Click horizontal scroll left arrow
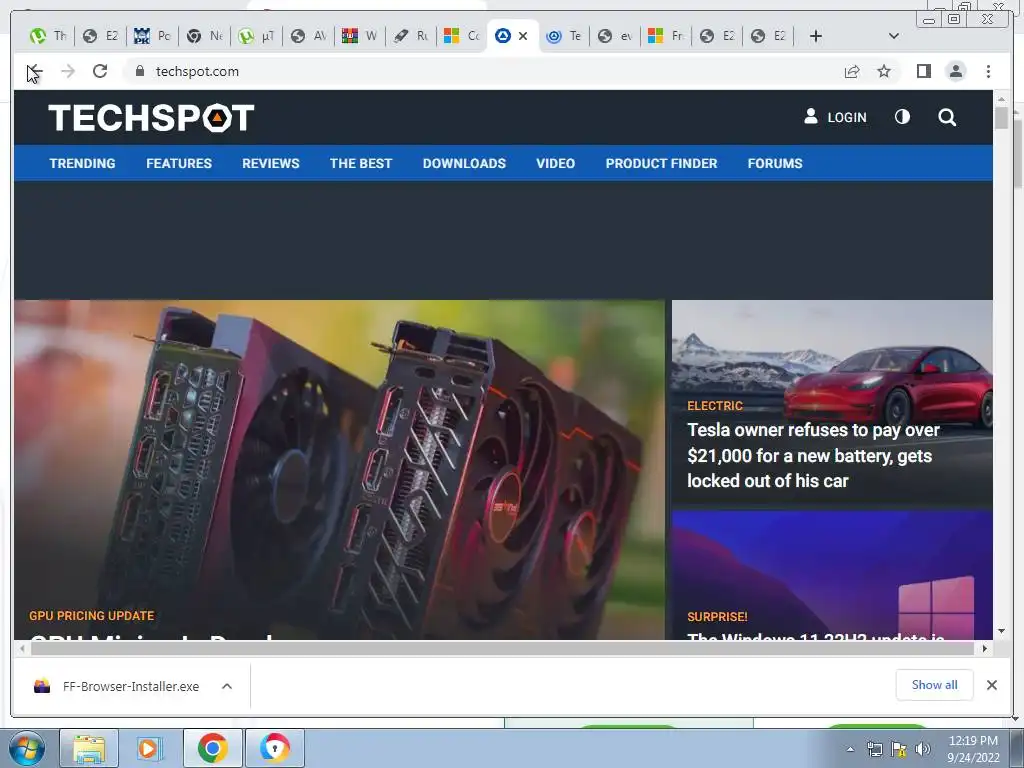This screenshot has width=1024, height=768. point(22,648)
